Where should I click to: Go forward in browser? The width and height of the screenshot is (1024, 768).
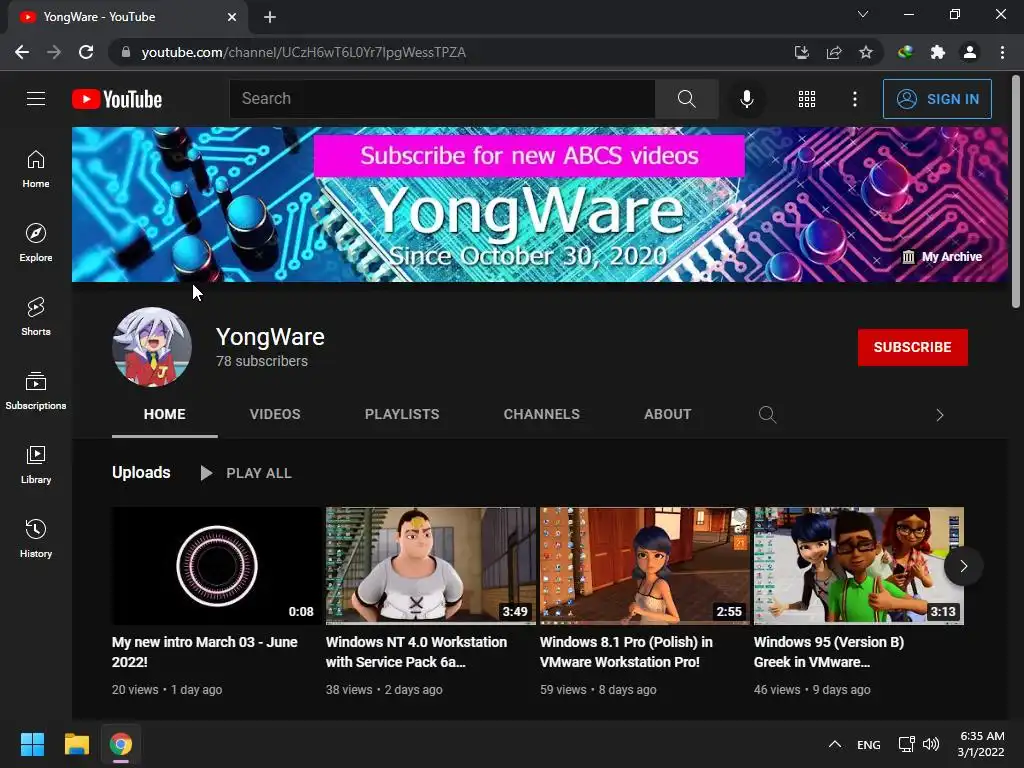[54, 52]
